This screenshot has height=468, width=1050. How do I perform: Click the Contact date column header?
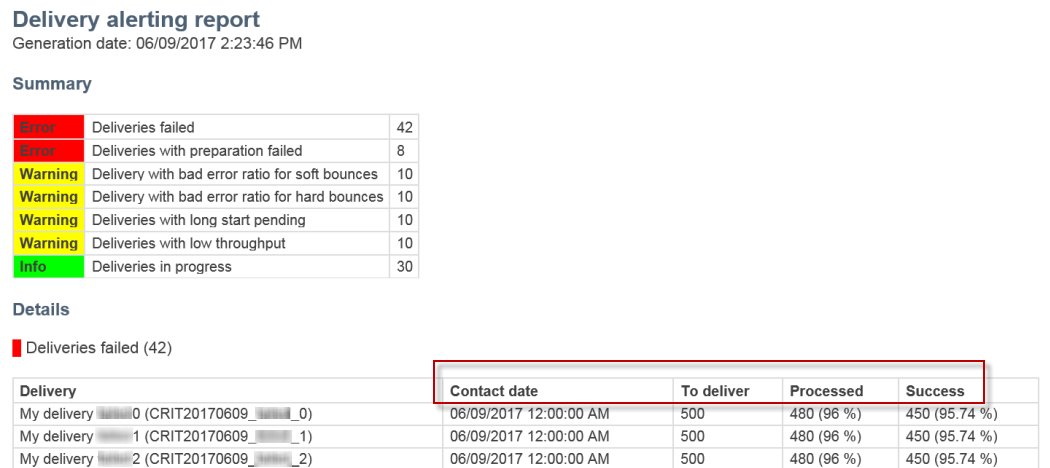coord(494,391)
